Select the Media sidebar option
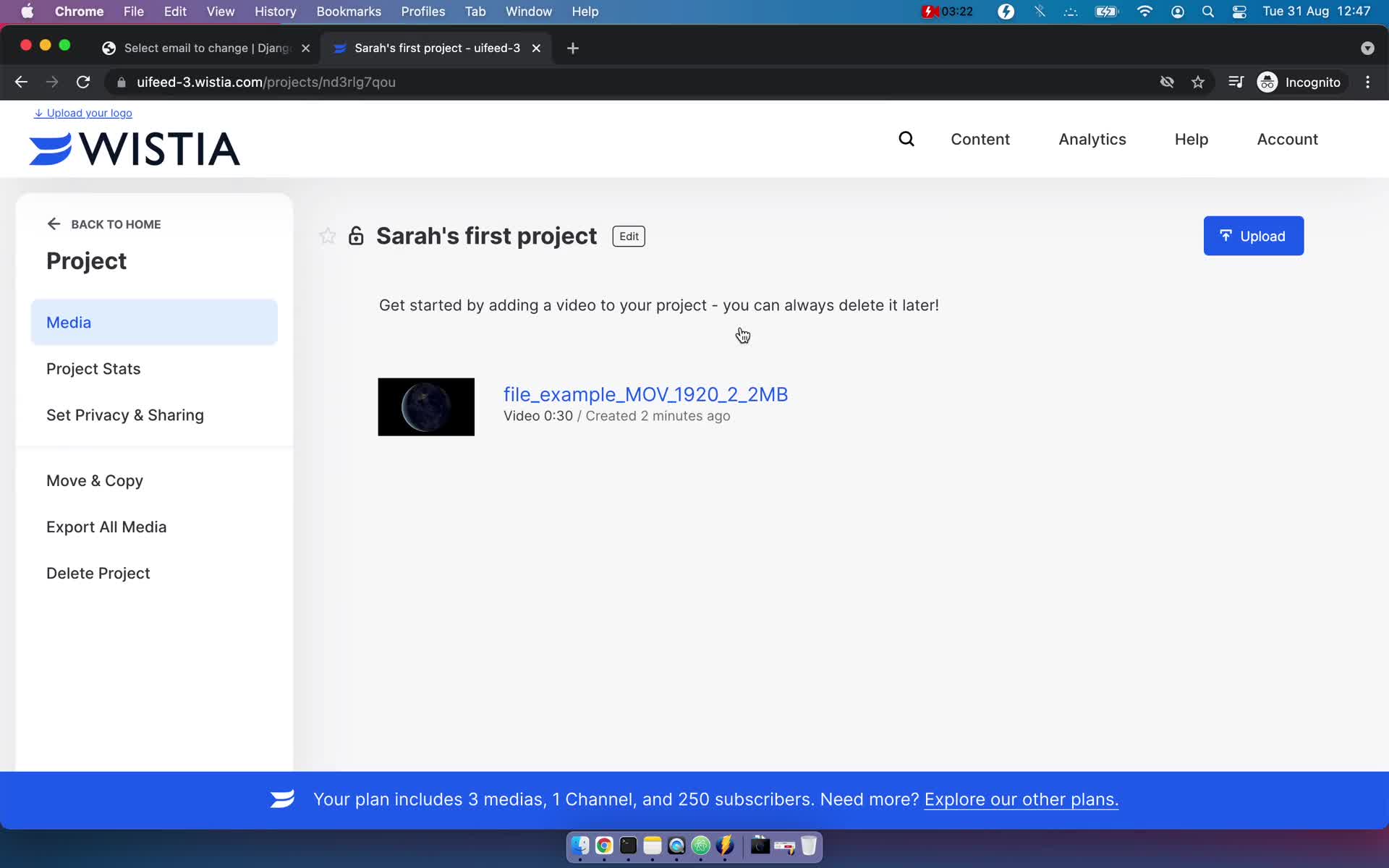 [155, 321]
